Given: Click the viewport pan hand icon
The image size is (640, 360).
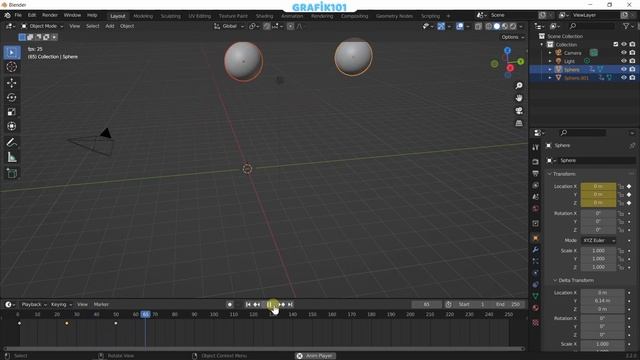Looking at the screenshot, I should pyautogui.click(x=519, y=98).
